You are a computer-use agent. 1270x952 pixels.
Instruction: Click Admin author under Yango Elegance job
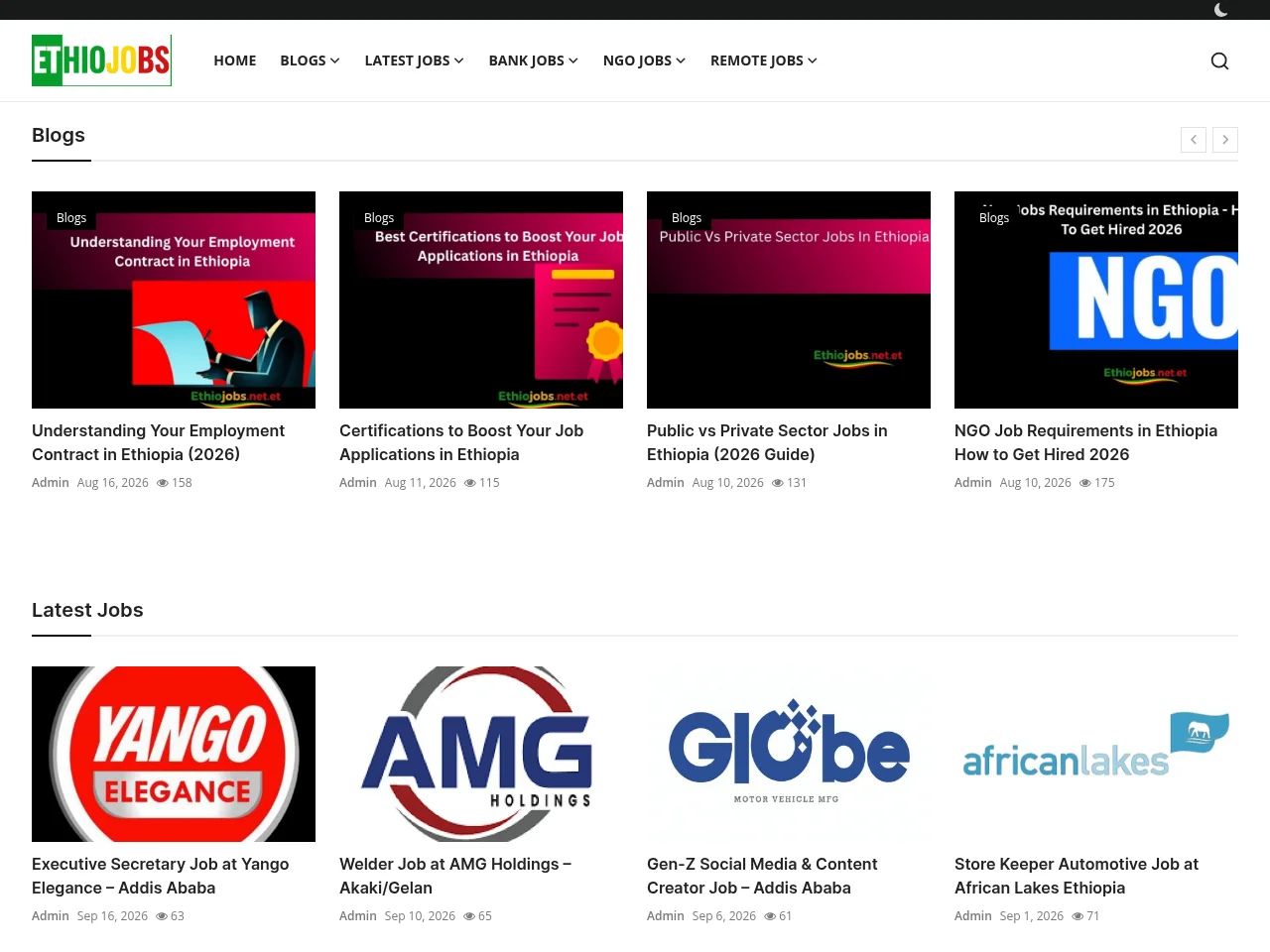click(51, 916)
